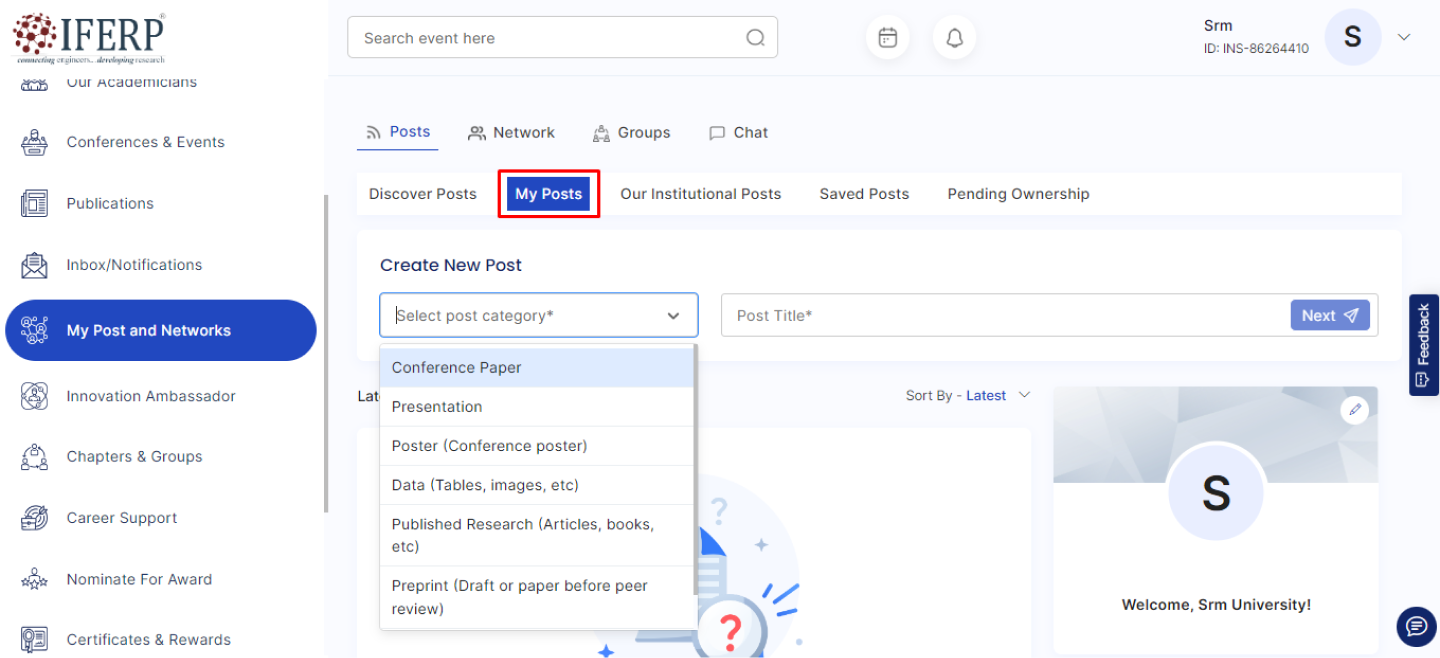
Task: Go to Conferences & Events
Action: click(145, 142)
